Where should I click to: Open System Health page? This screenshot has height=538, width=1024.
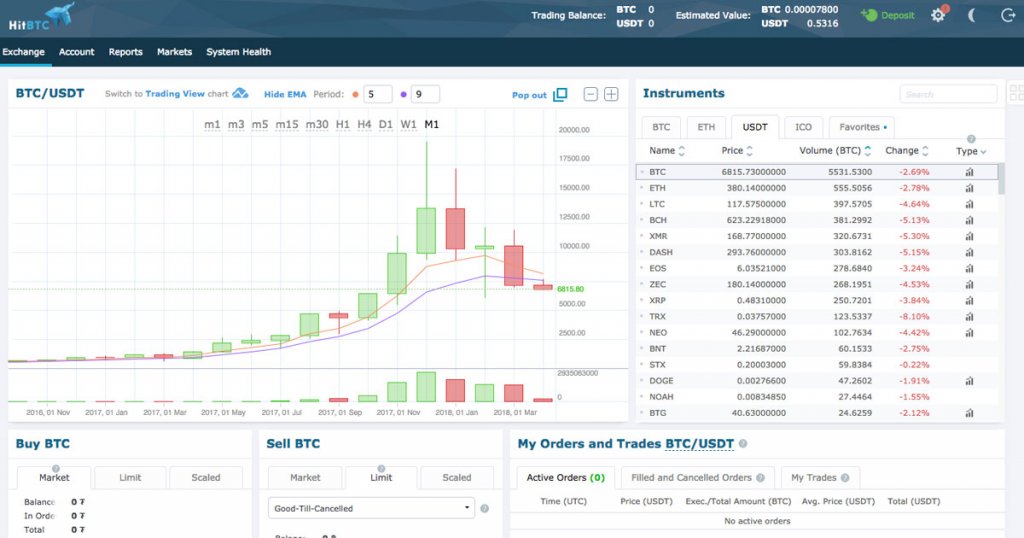coord(238,52)
